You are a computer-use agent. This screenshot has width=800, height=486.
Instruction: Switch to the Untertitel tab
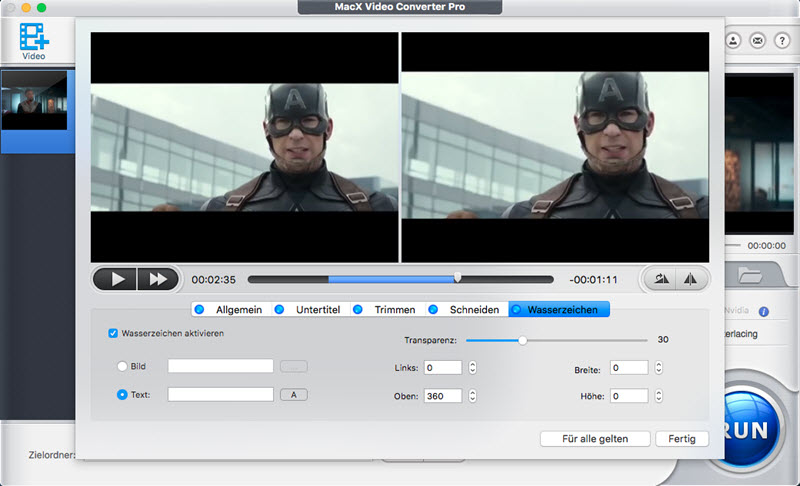coord(311,310)
